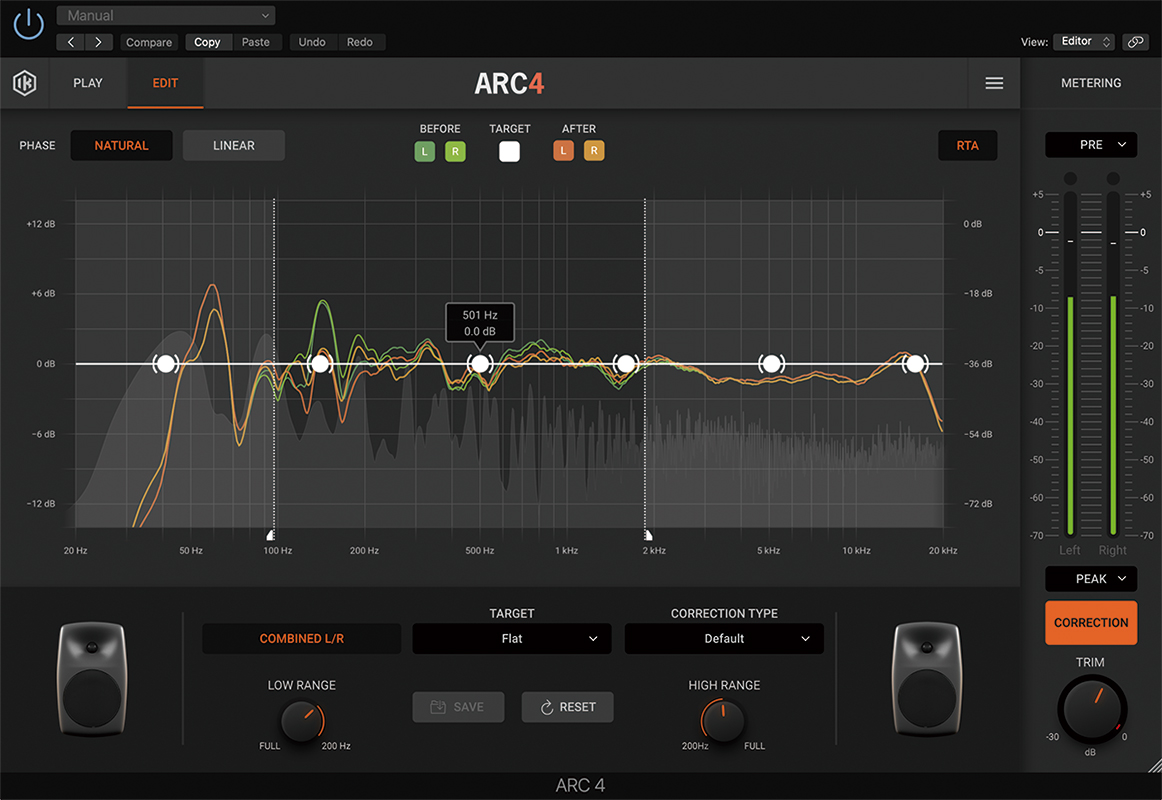Click the Compare button
This screenshot has width=1162, height=800.
[x=148, y=42]
